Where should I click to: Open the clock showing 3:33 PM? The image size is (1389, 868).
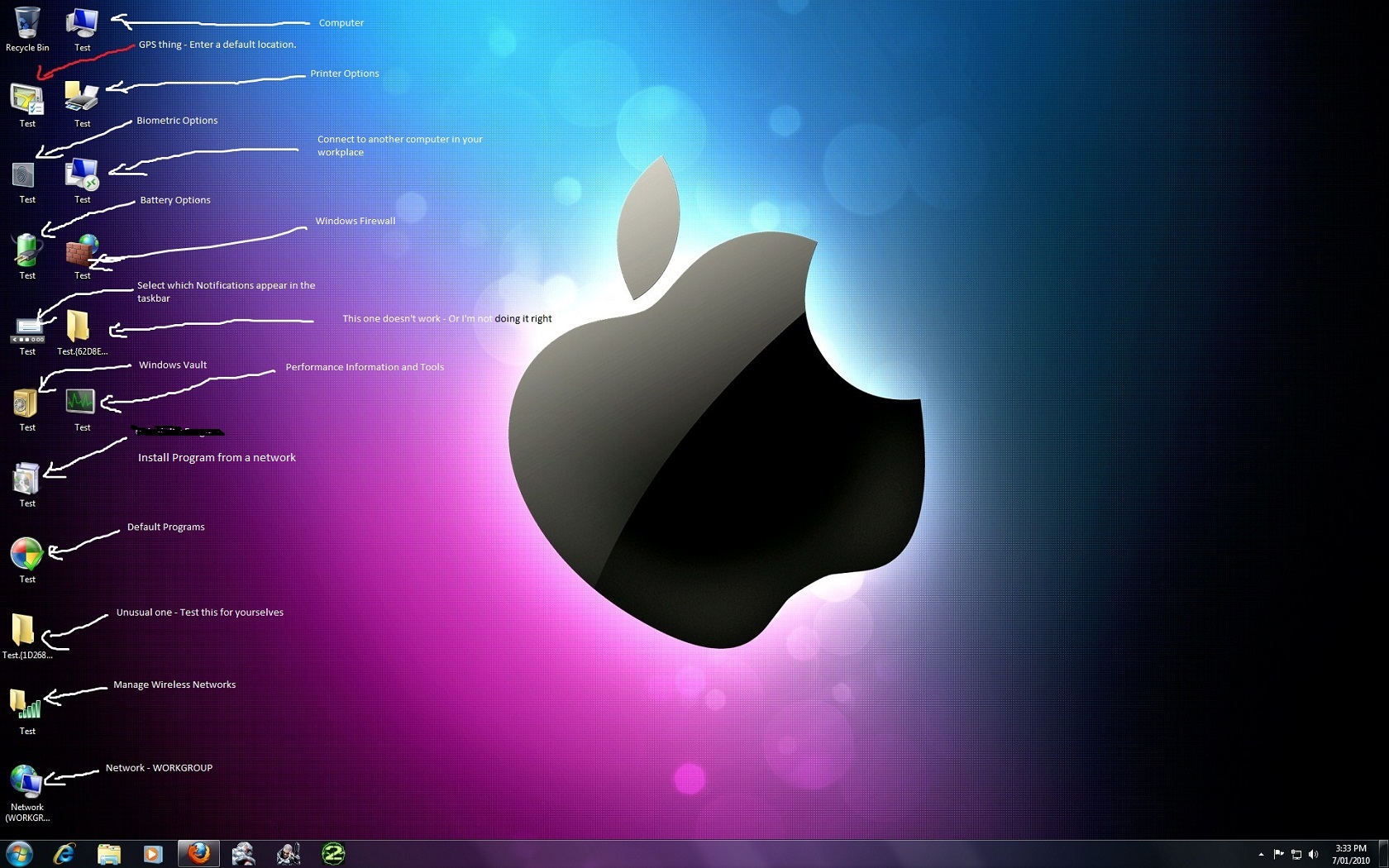[1351, 854]
